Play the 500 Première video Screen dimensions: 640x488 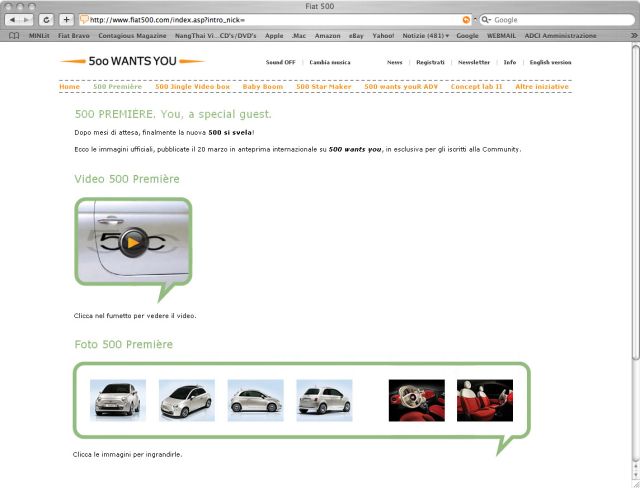point(133,242)
